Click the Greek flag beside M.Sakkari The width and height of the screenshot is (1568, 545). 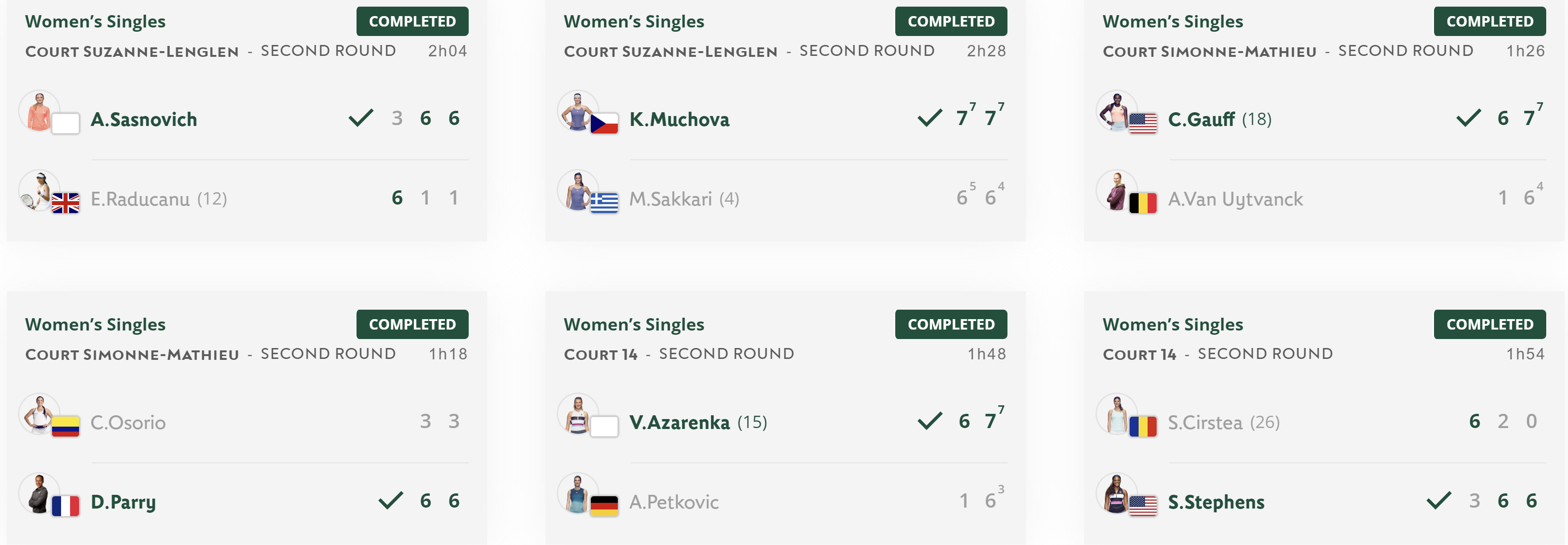click(x=605, y=203)
